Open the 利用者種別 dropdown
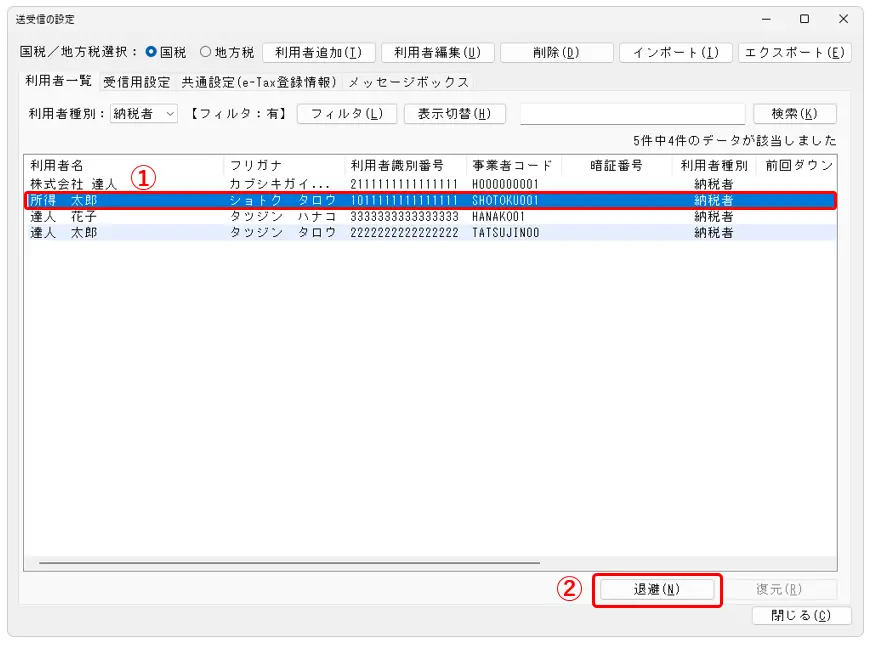 pyautogui.click(x=144, y=114)
